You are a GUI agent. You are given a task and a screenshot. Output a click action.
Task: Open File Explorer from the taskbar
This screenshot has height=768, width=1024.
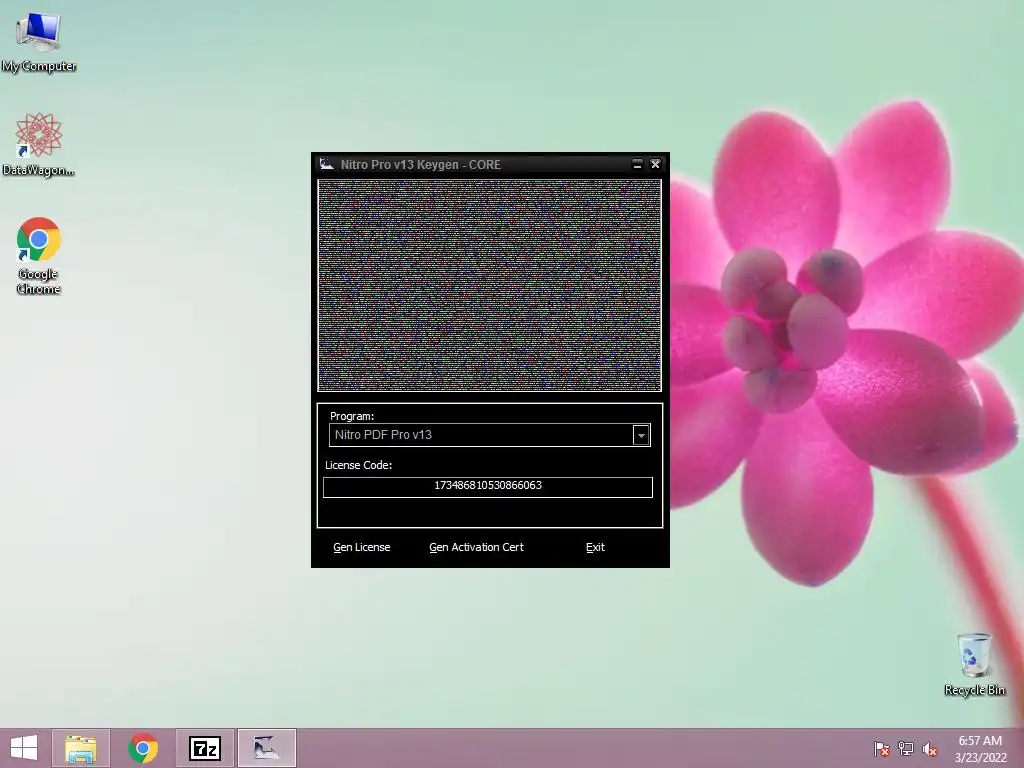click(81, 748)
